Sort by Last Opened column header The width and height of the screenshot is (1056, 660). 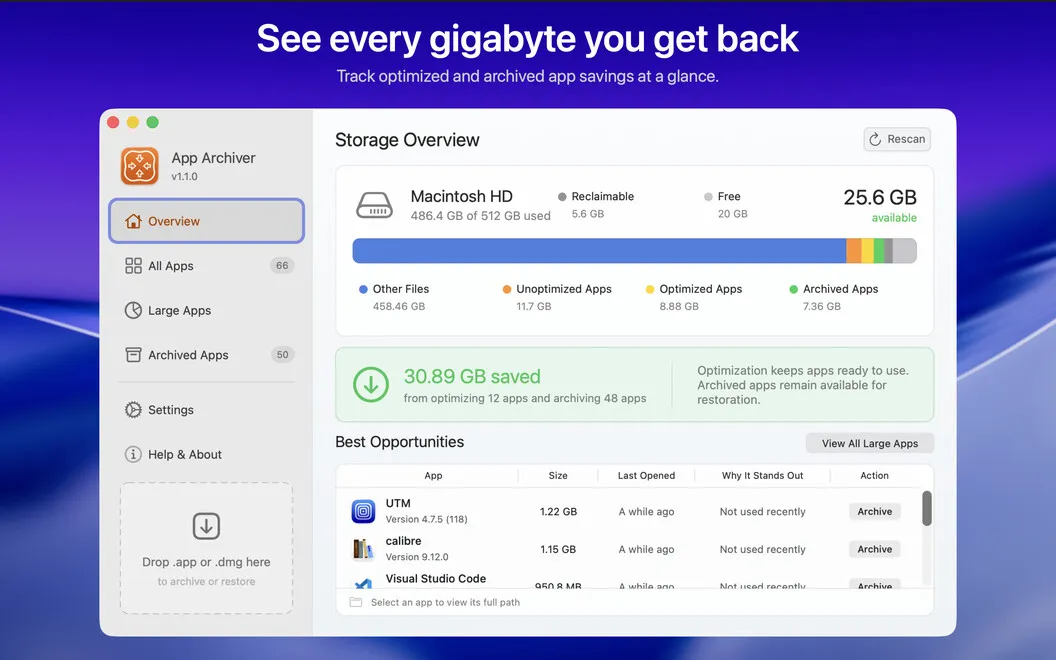646,475
